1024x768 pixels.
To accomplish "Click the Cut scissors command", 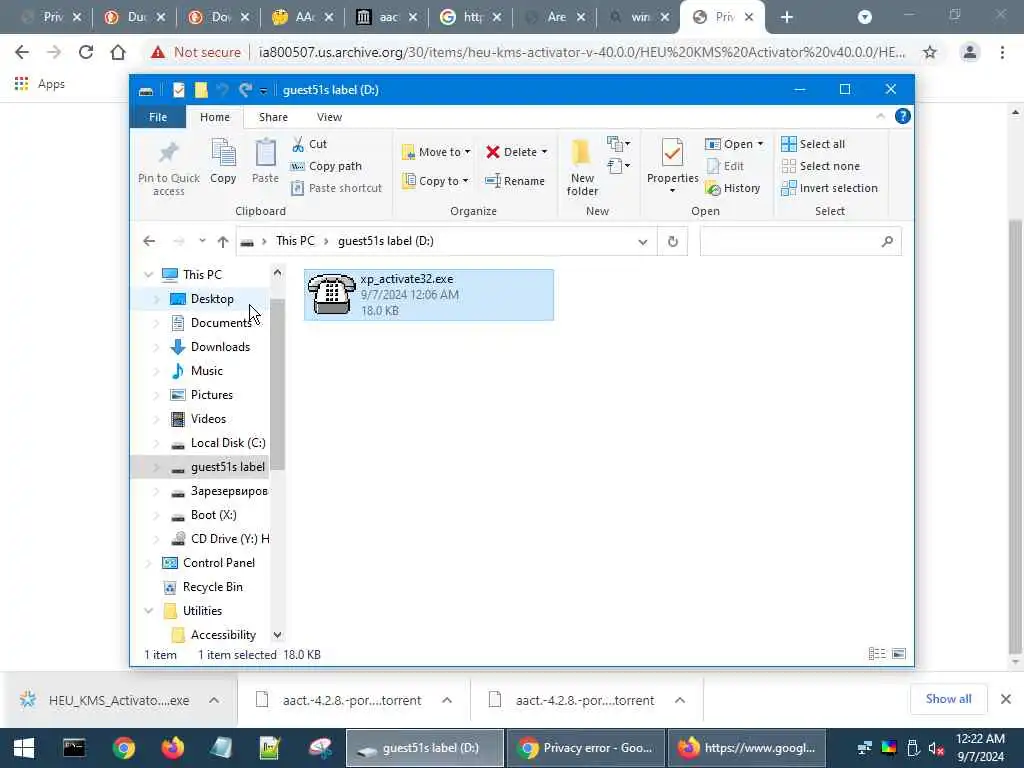I will pyautogui.click(x=309, y=144).
